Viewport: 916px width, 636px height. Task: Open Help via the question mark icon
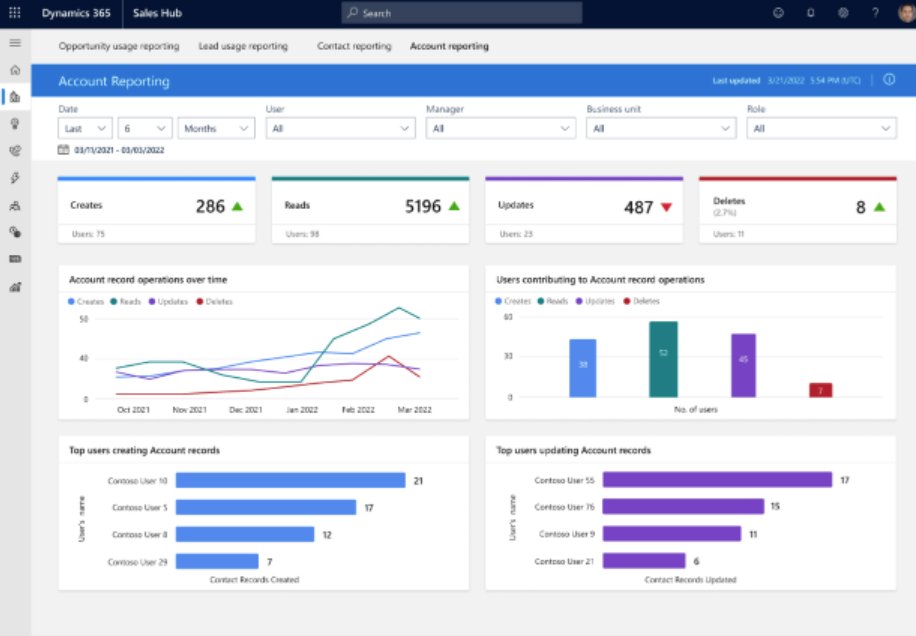pyautogui.click(x=876, y=13)
